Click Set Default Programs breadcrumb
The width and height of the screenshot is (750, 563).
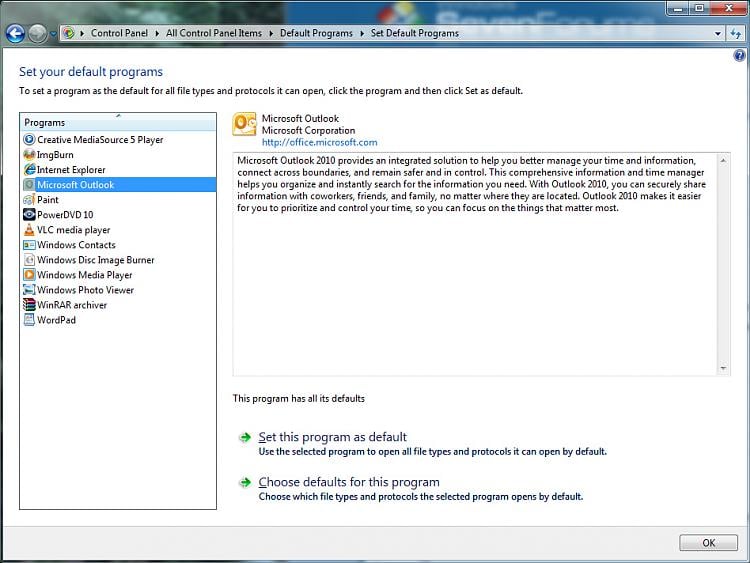click(415, 33)
